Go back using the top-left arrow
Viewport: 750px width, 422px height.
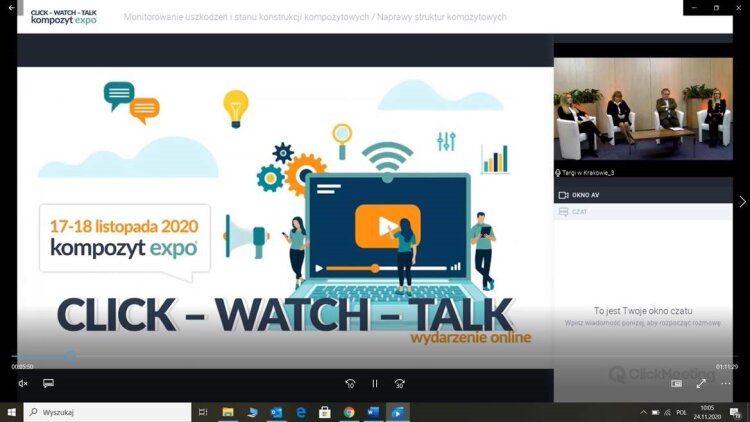coord(11,8)
